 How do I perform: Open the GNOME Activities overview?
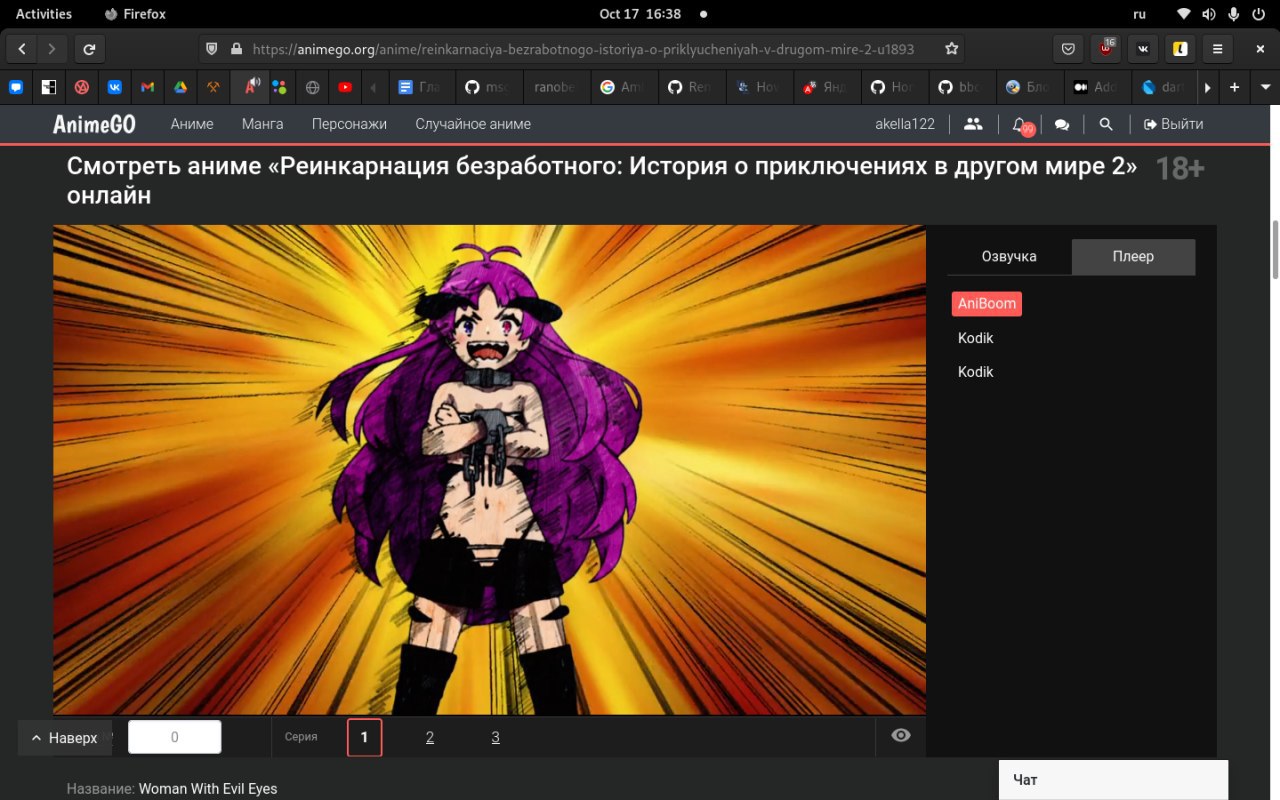coord(44,14)
